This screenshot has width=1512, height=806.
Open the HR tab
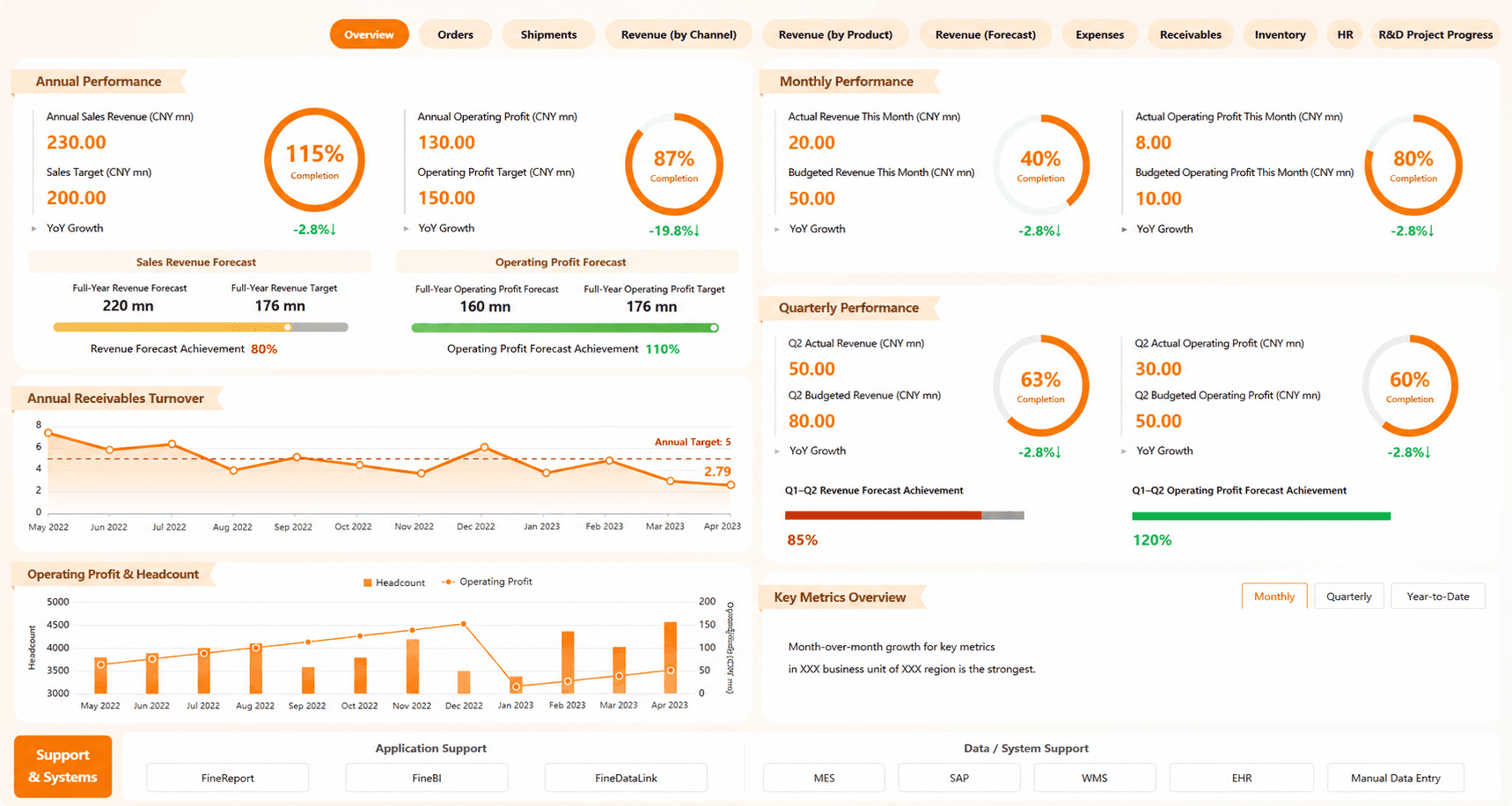point(1345,34)
